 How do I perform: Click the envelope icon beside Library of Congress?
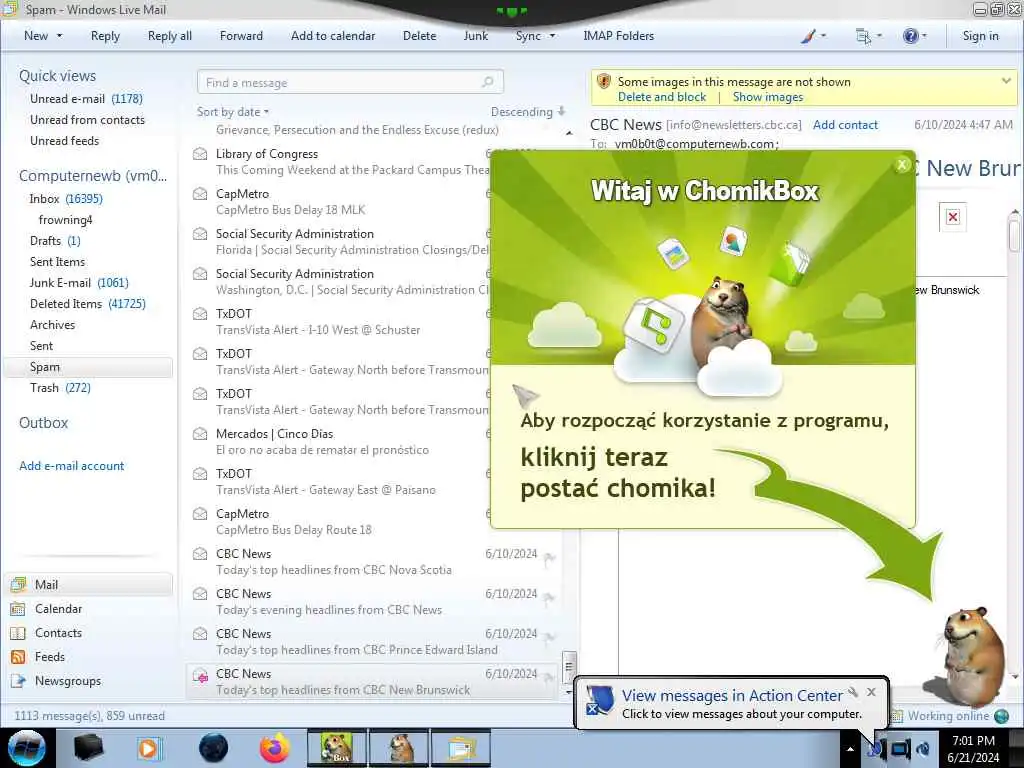tap(200, 154)
